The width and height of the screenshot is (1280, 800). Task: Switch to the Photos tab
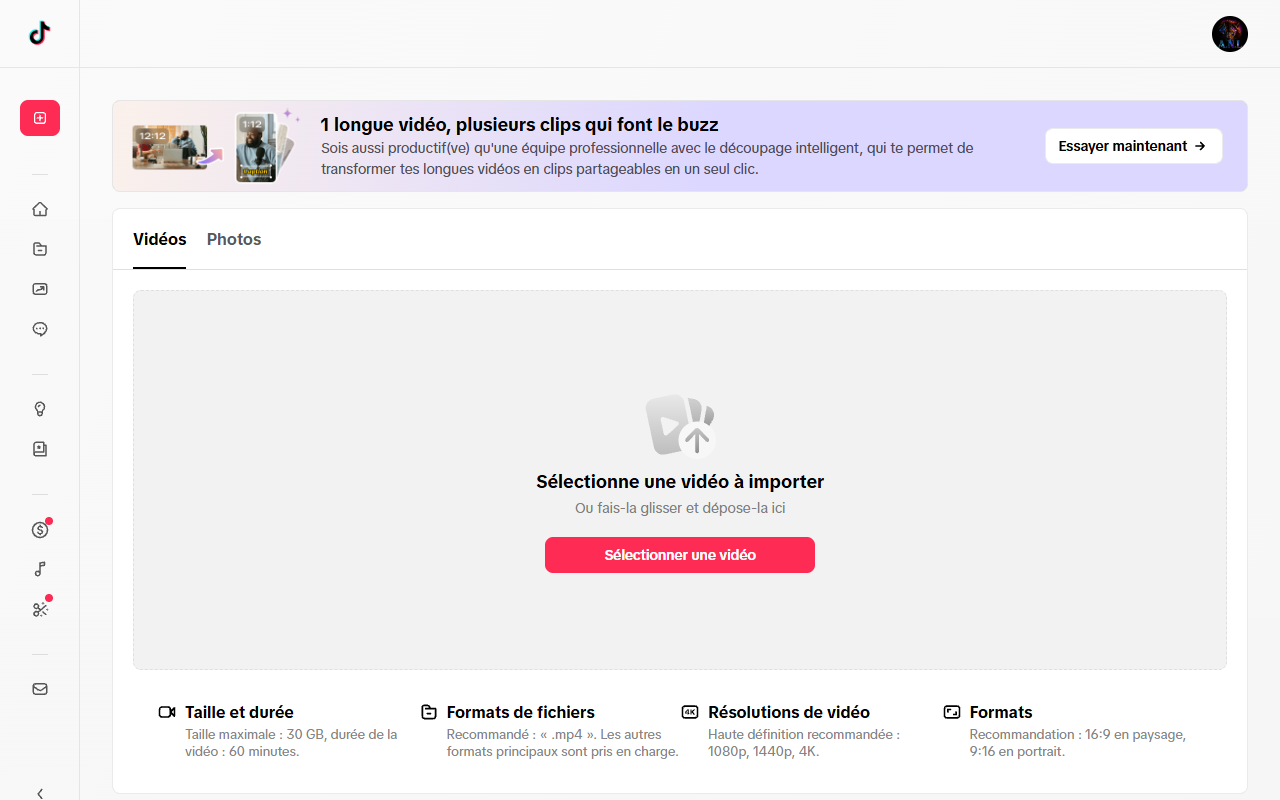pyautogui.click(x=234, y=239)
